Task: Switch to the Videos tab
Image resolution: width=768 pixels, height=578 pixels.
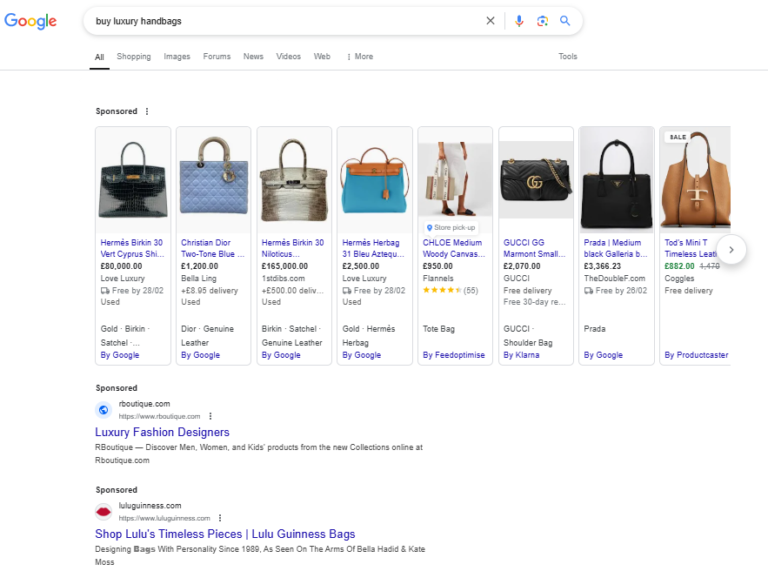Action: pyautogui.click(x=288, y=56)
